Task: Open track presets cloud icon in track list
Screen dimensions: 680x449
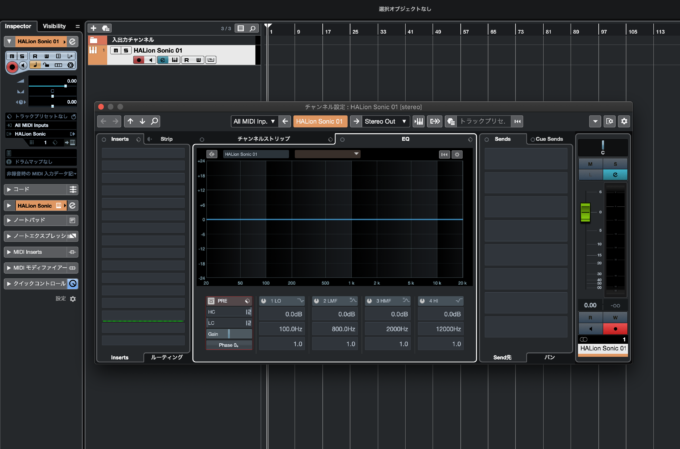Action: point(105,28)
